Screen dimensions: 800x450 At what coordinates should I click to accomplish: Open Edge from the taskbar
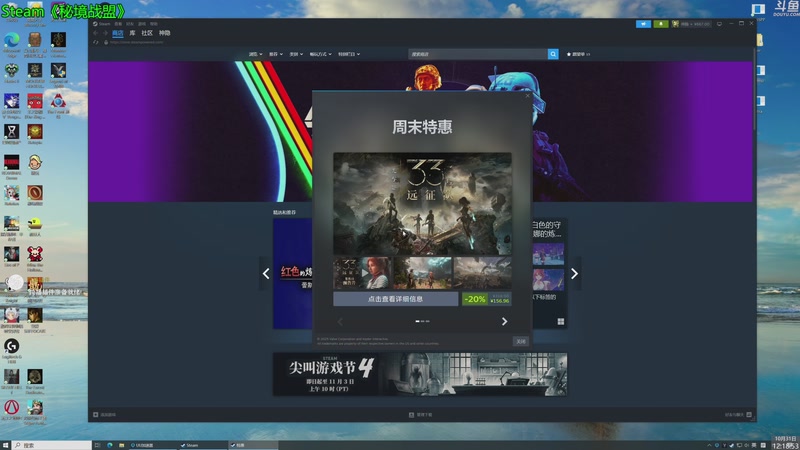click(x=110, y=445)
